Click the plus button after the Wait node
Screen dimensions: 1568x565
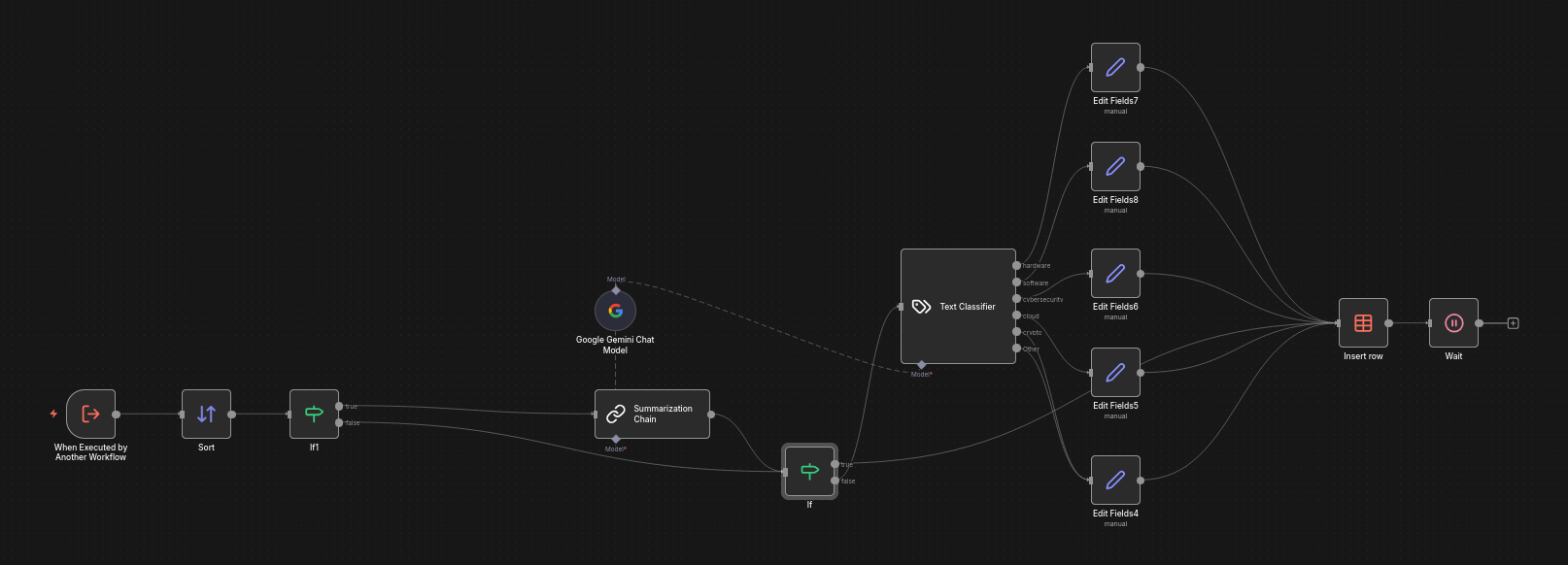(1513, 323)
